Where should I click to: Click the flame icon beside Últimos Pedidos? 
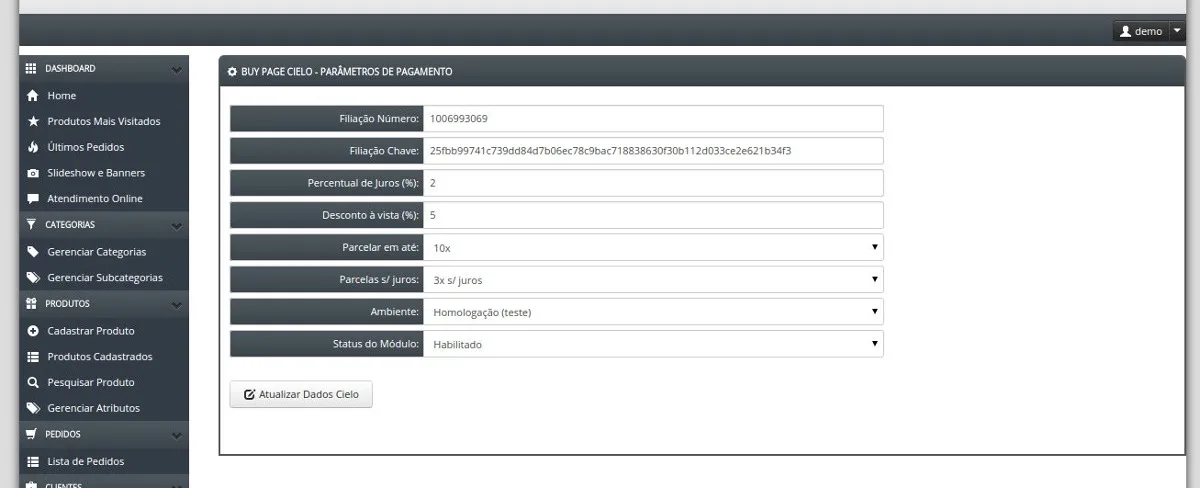(33, 147)
